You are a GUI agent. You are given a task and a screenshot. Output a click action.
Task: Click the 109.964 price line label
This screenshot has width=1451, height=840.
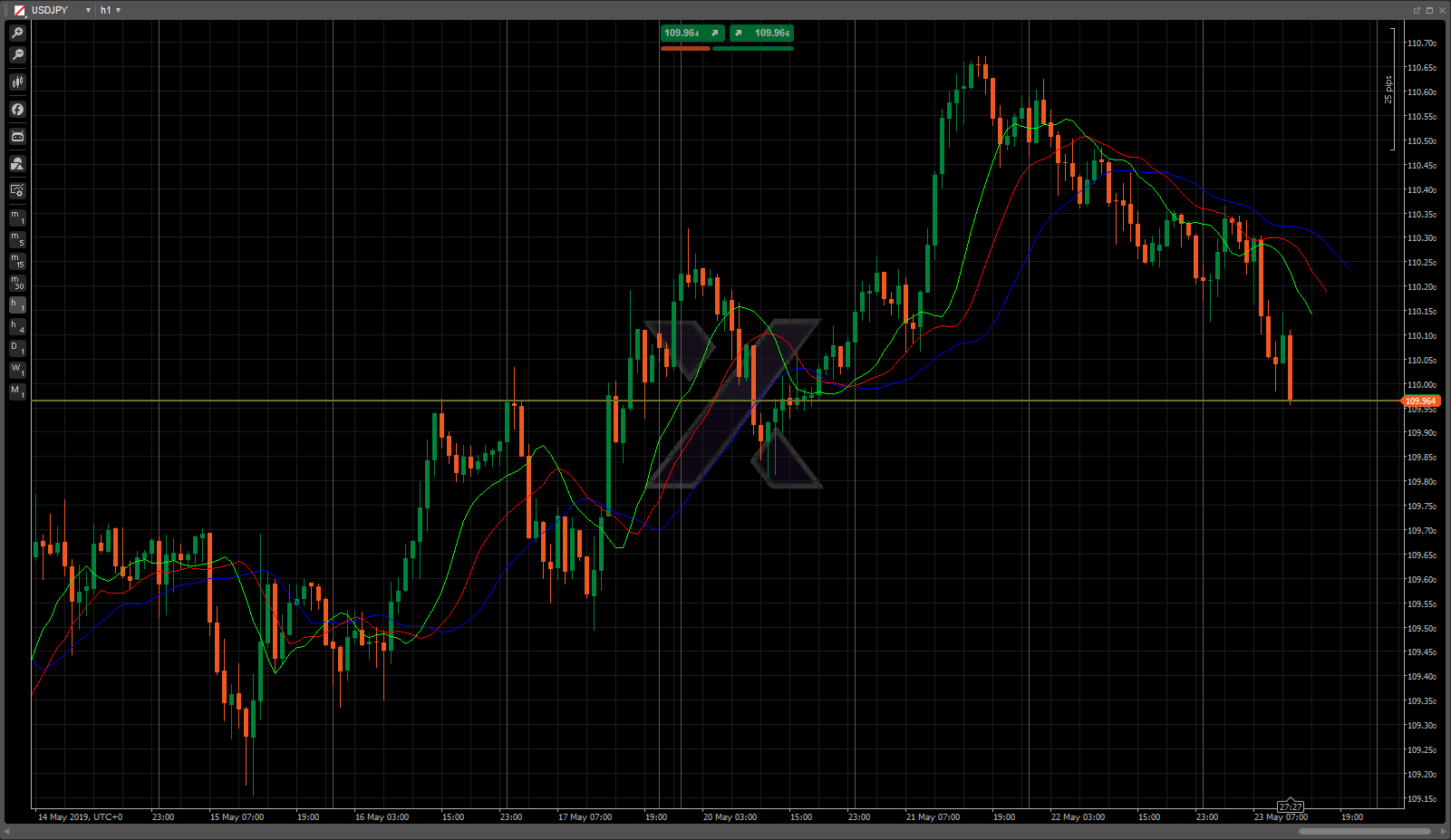coord(1420,401)
